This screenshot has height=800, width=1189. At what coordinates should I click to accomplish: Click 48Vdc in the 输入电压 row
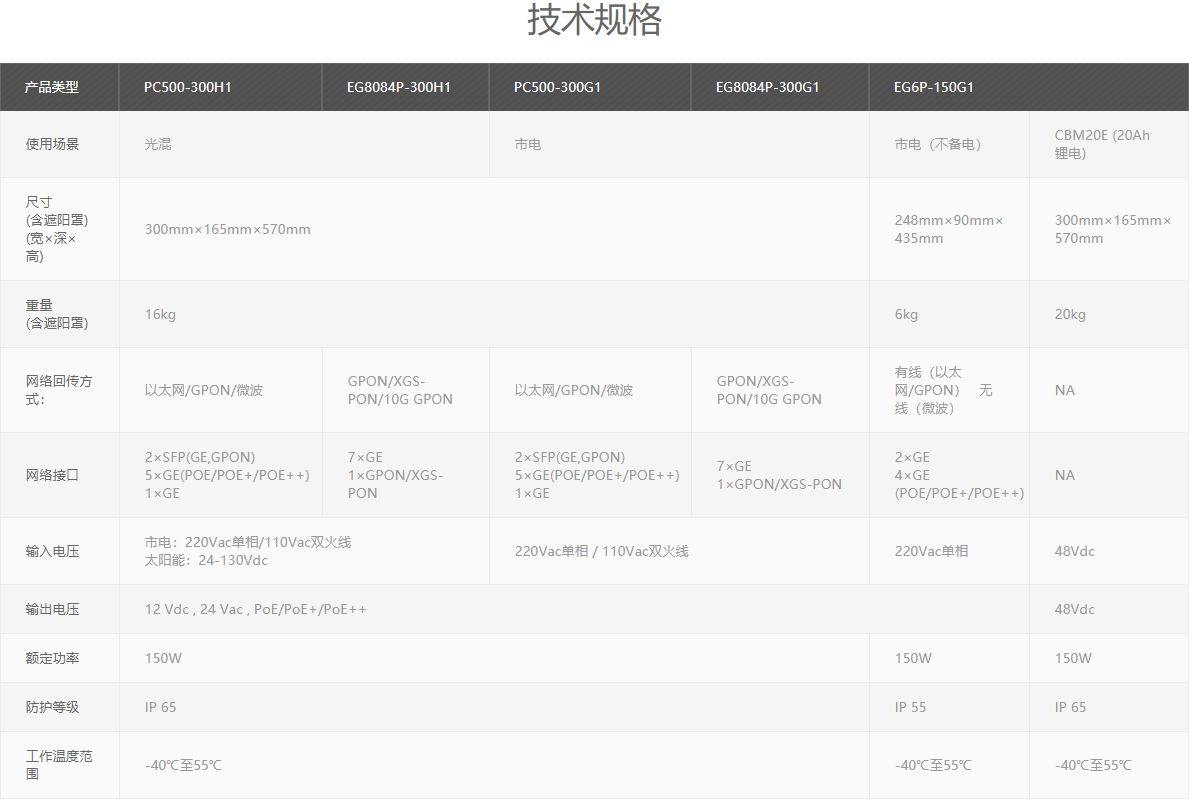tap(1109, 551)
